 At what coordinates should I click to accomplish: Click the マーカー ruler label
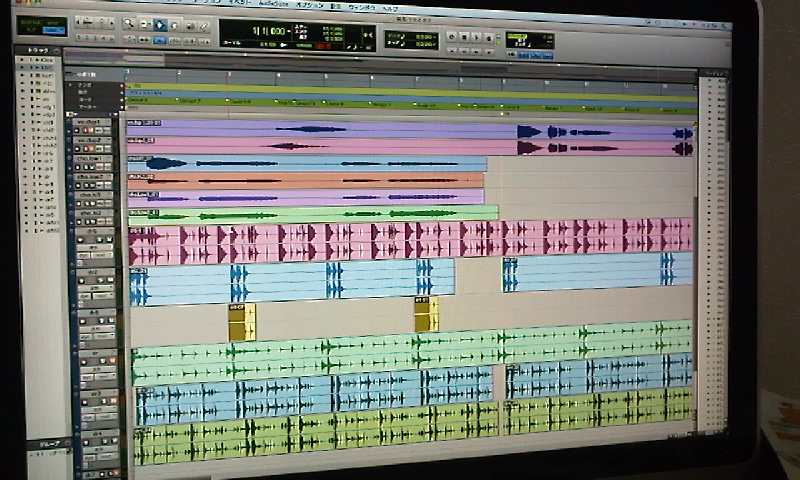pyautogui.click(x=87, y=107)
